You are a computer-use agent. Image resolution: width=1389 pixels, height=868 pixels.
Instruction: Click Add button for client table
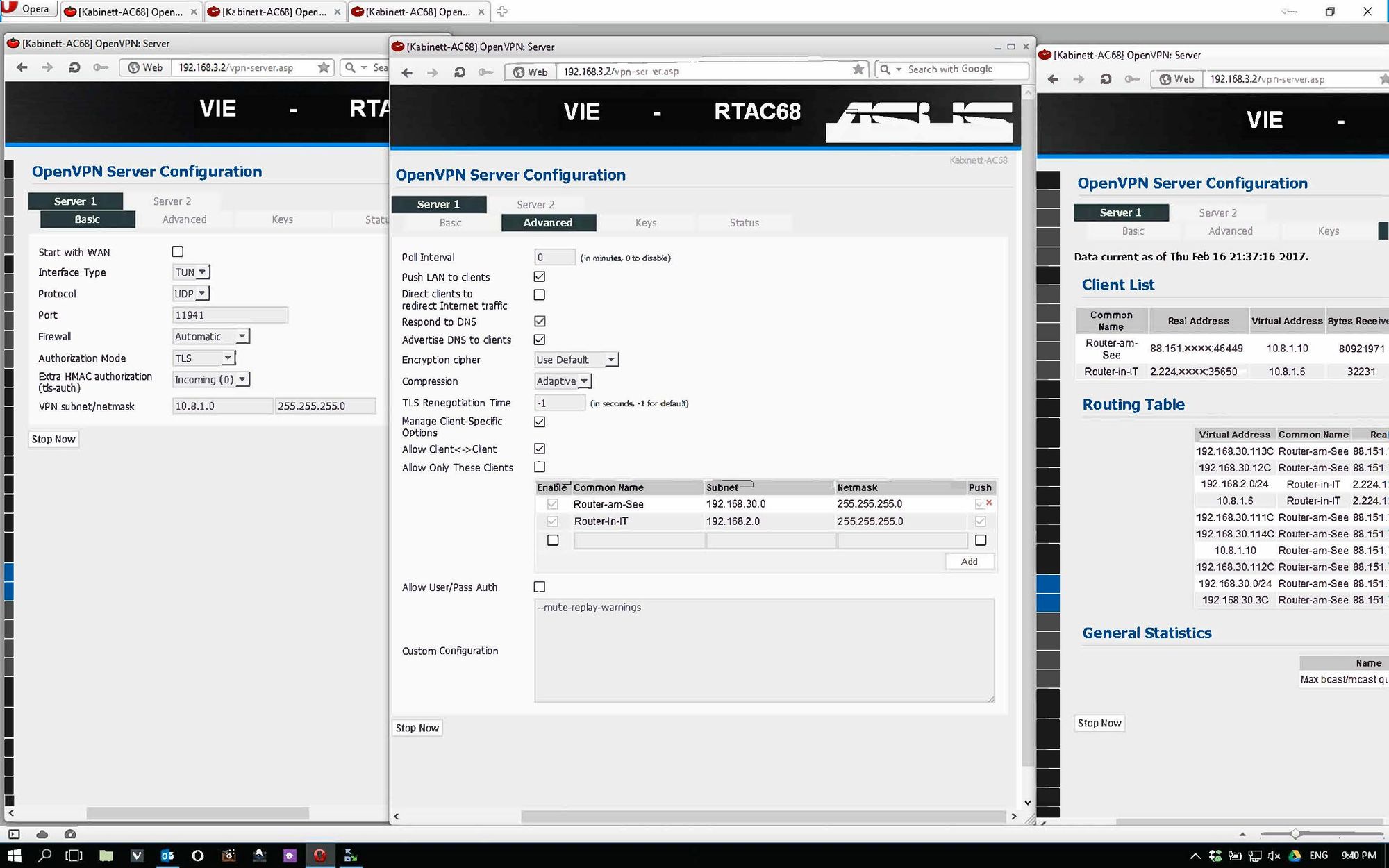point(970,562)
